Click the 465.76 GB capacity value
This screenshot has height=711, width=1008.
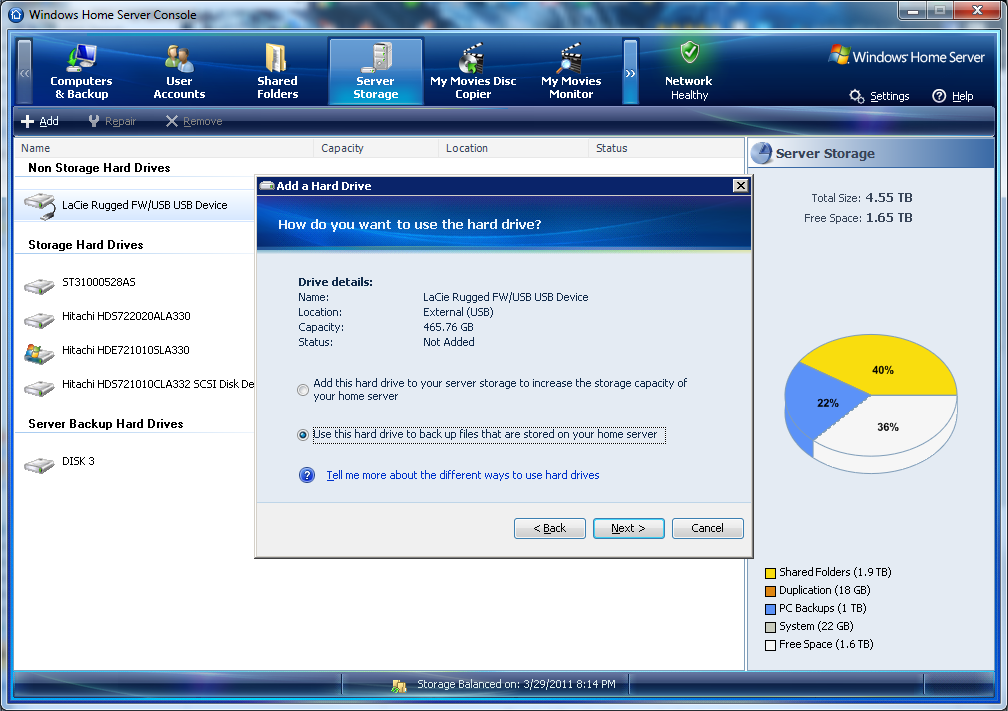[x=448, y=327]
